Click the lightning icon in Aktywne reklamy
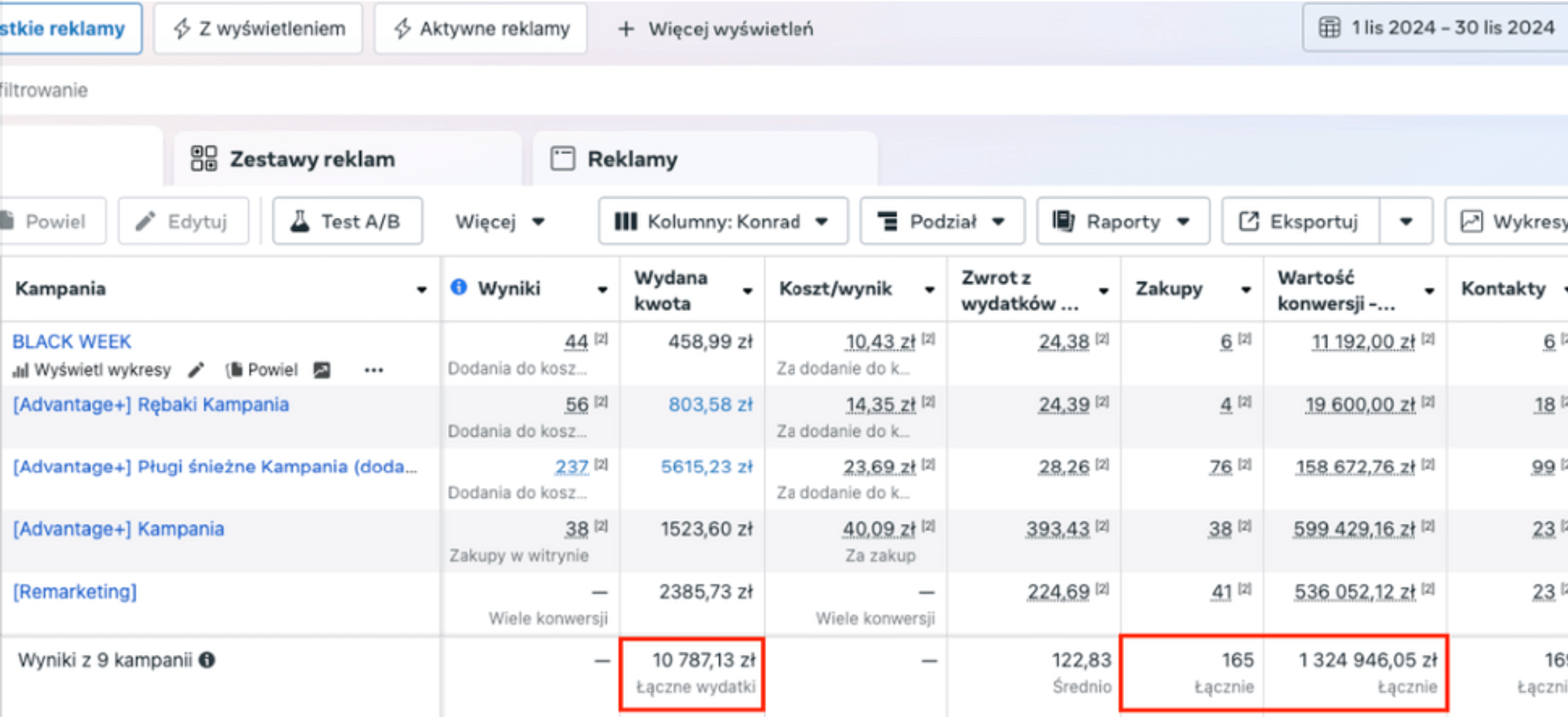Screen dimensions: 1568x717 pyautogui.click(x=402, y=28)
